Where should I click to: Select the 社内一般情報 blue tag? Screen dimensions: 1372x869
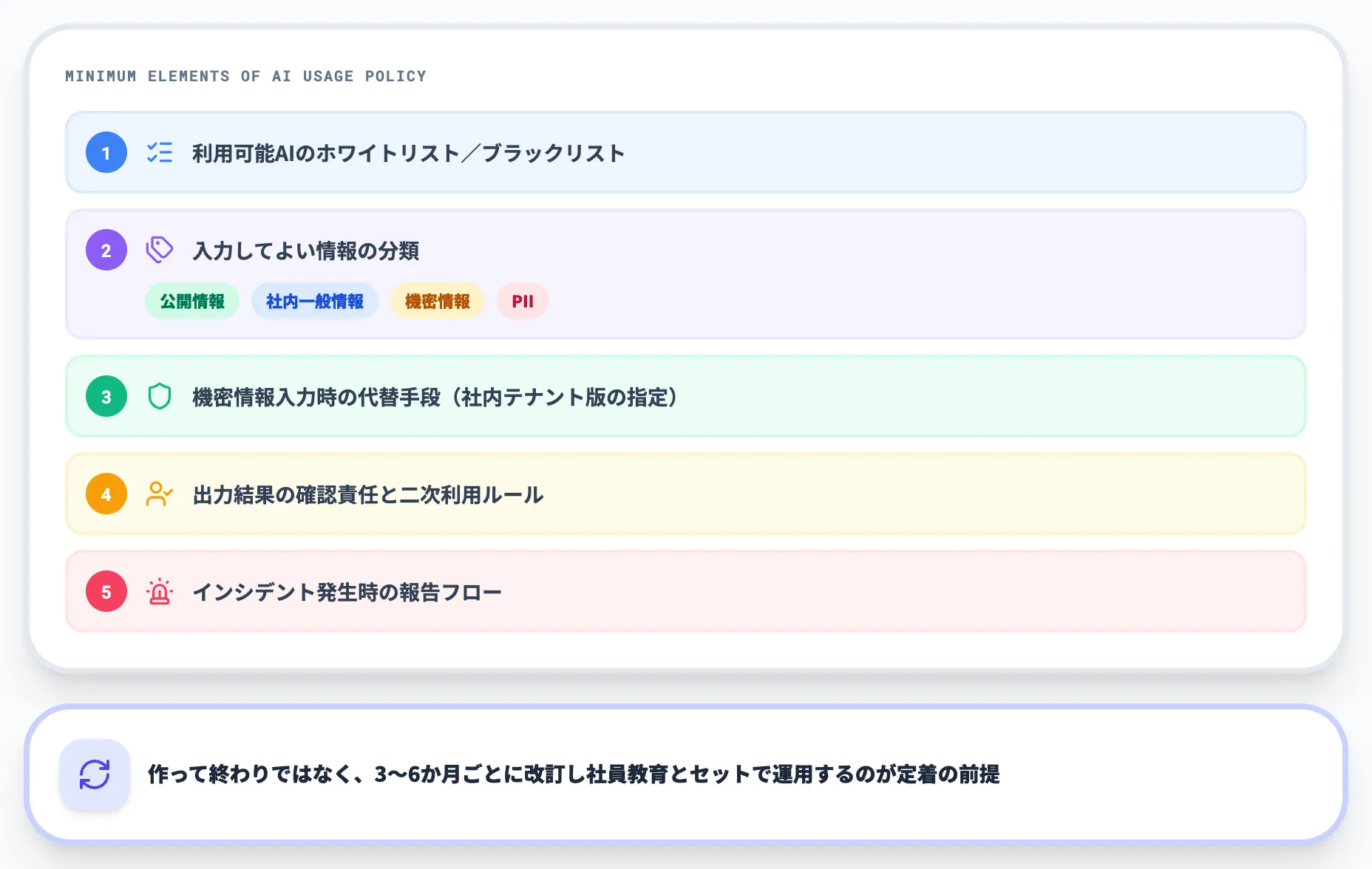point(315,301)
